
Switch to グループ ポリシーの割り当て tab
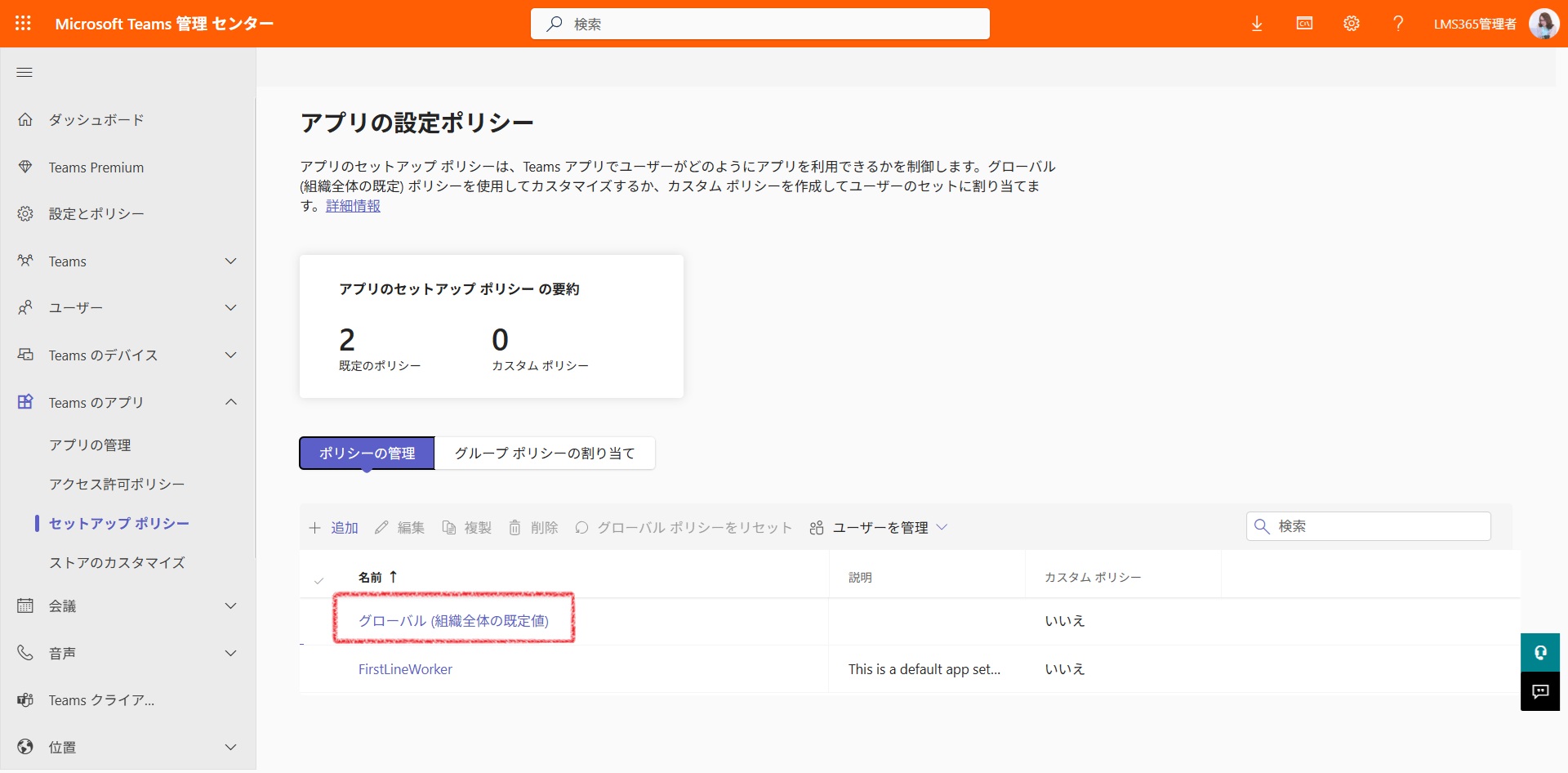click(x=545, y=454)
